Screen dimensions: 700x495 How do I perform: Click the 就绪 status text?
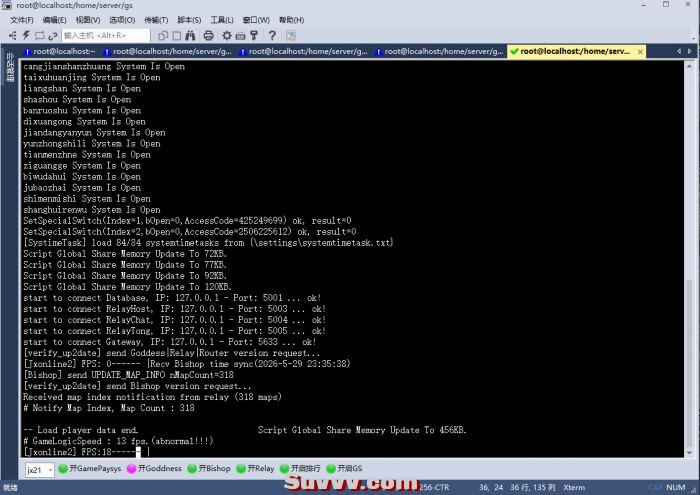point(10,487)
